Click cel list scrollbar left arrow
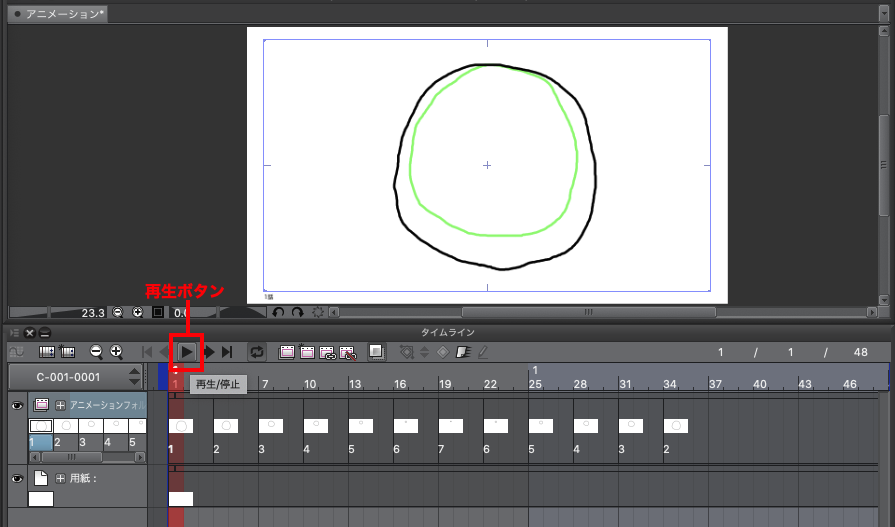 tap(35, 457)
